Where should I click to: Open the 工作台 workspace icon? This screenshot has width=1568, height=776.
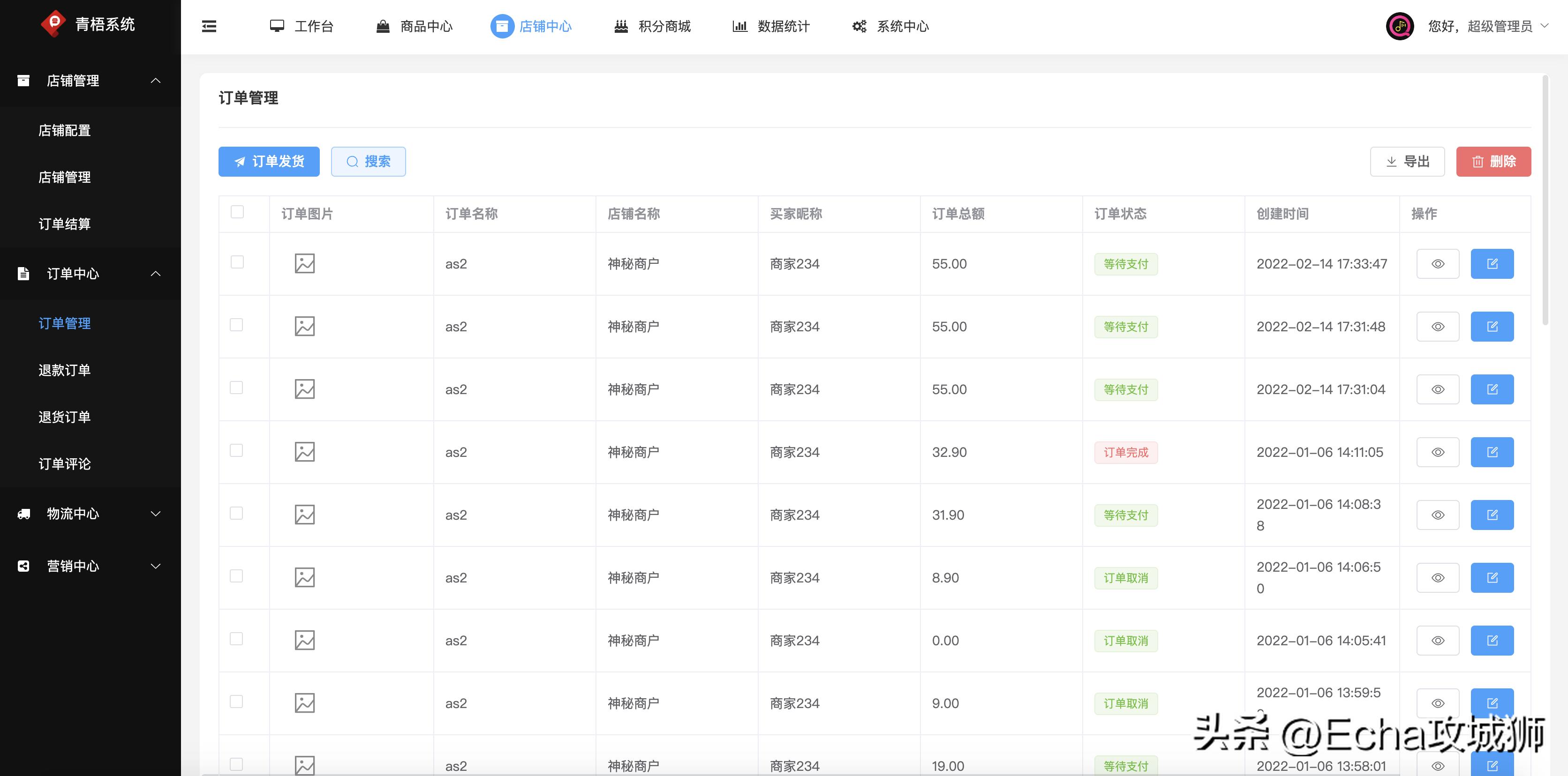click(x=277, y=26)
